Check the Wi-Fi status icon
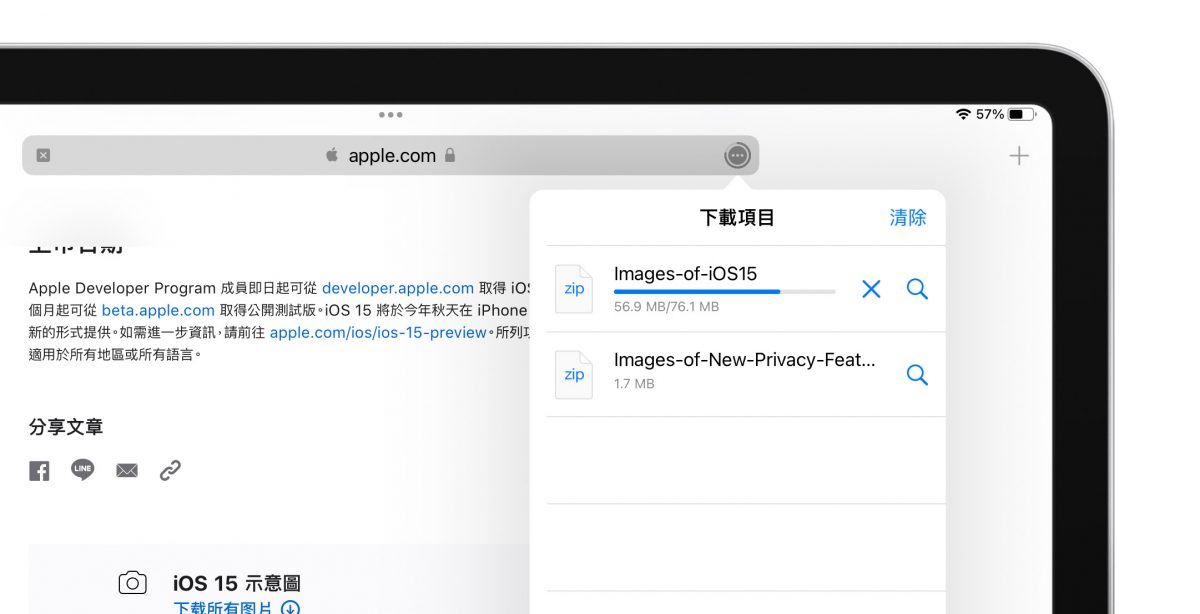 point(963,114)
